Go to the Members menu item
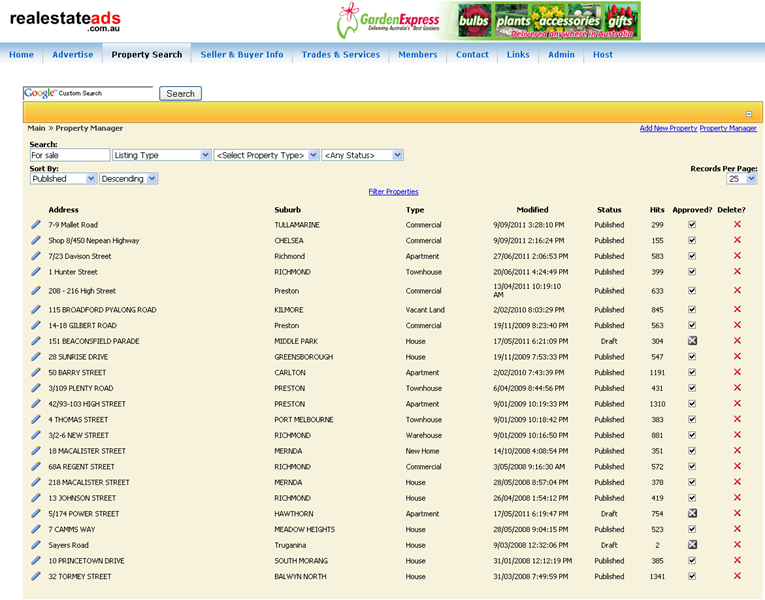The width and height of the screenshot is (765, 600). (x=418, y=55)
